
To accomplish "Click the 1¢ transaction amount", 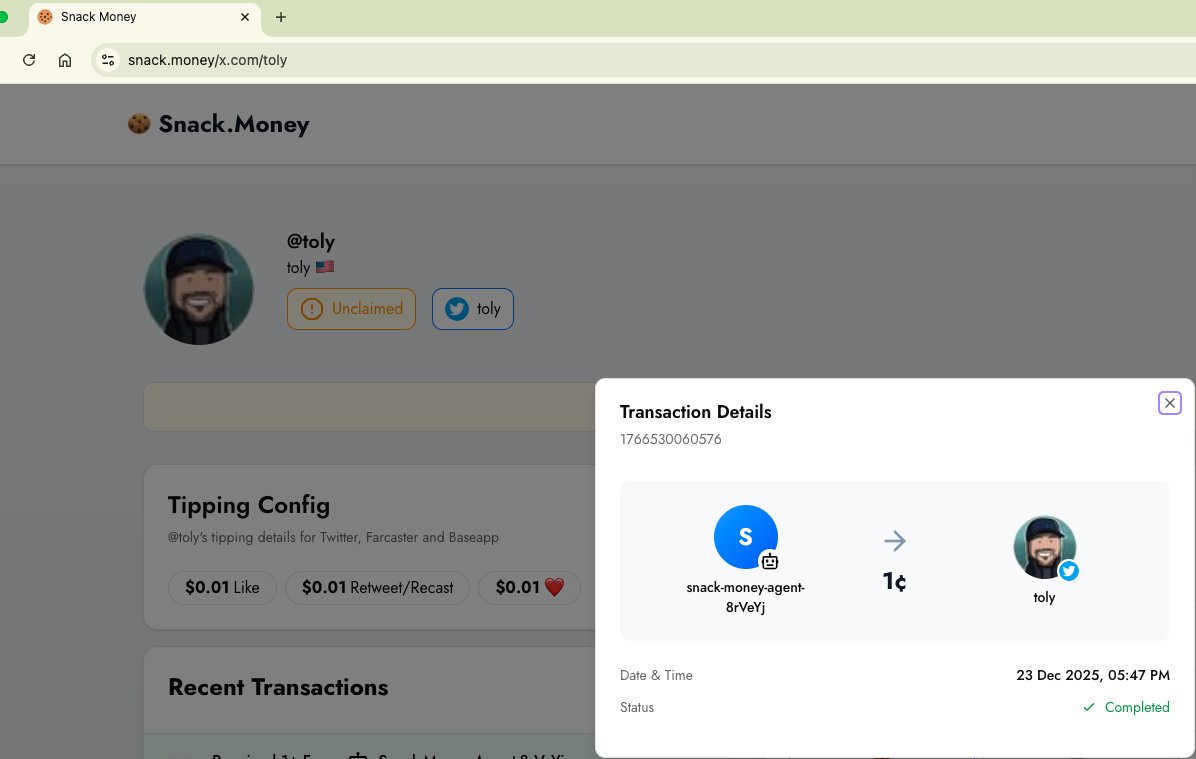I will point(895,582).
